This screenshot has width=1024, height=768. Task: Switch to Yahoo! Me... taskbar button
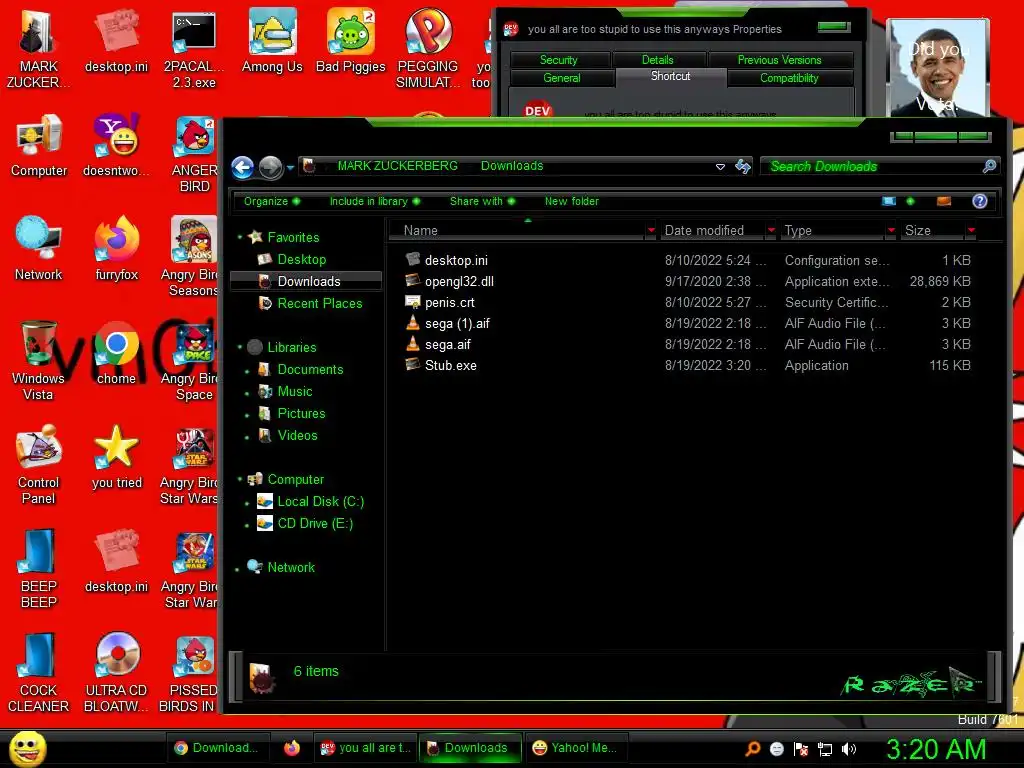pos(575,748)
